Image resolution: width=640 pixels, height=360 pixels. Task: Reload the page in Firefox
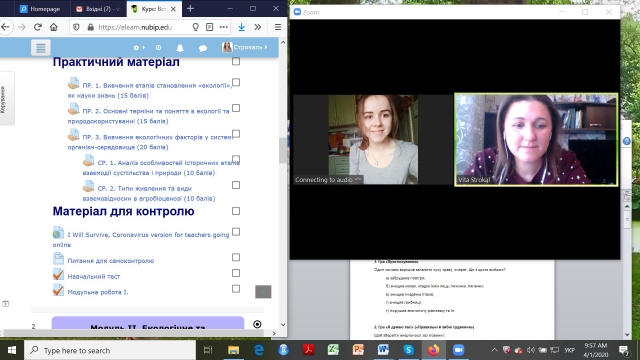[x=38, y=27]
